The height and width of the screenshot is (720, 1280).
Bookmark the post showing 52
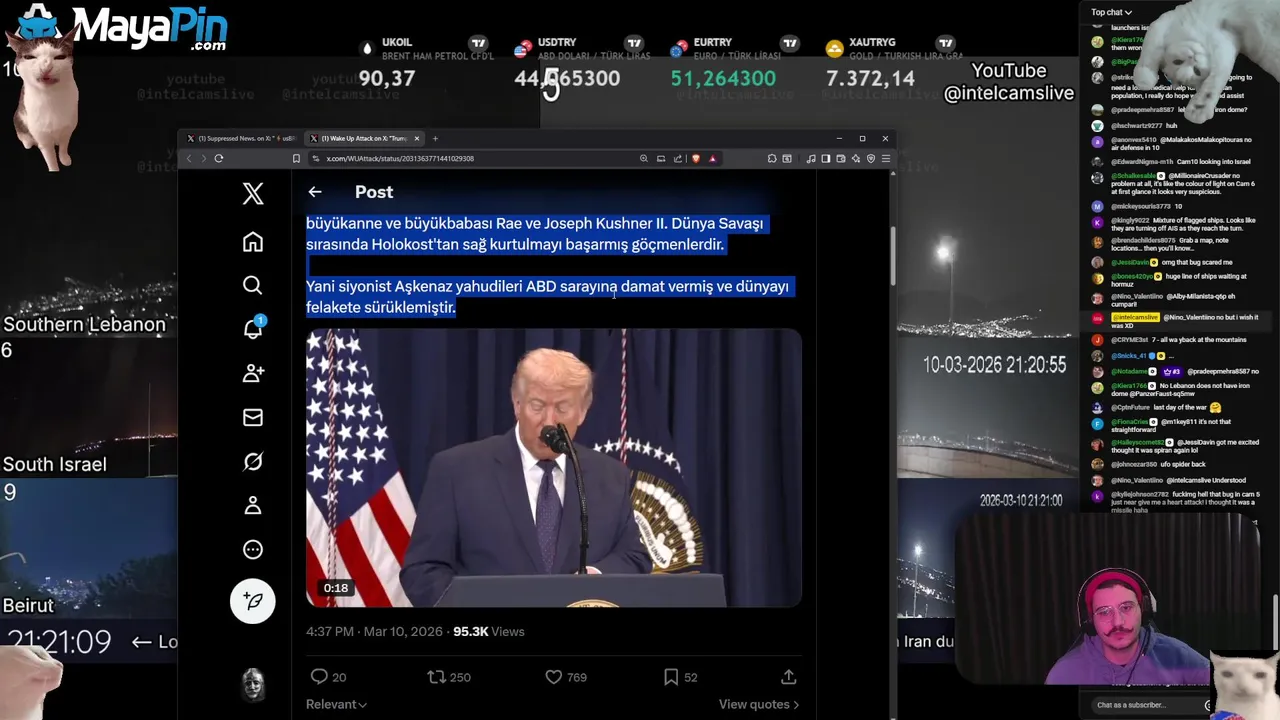pos(680,677)
